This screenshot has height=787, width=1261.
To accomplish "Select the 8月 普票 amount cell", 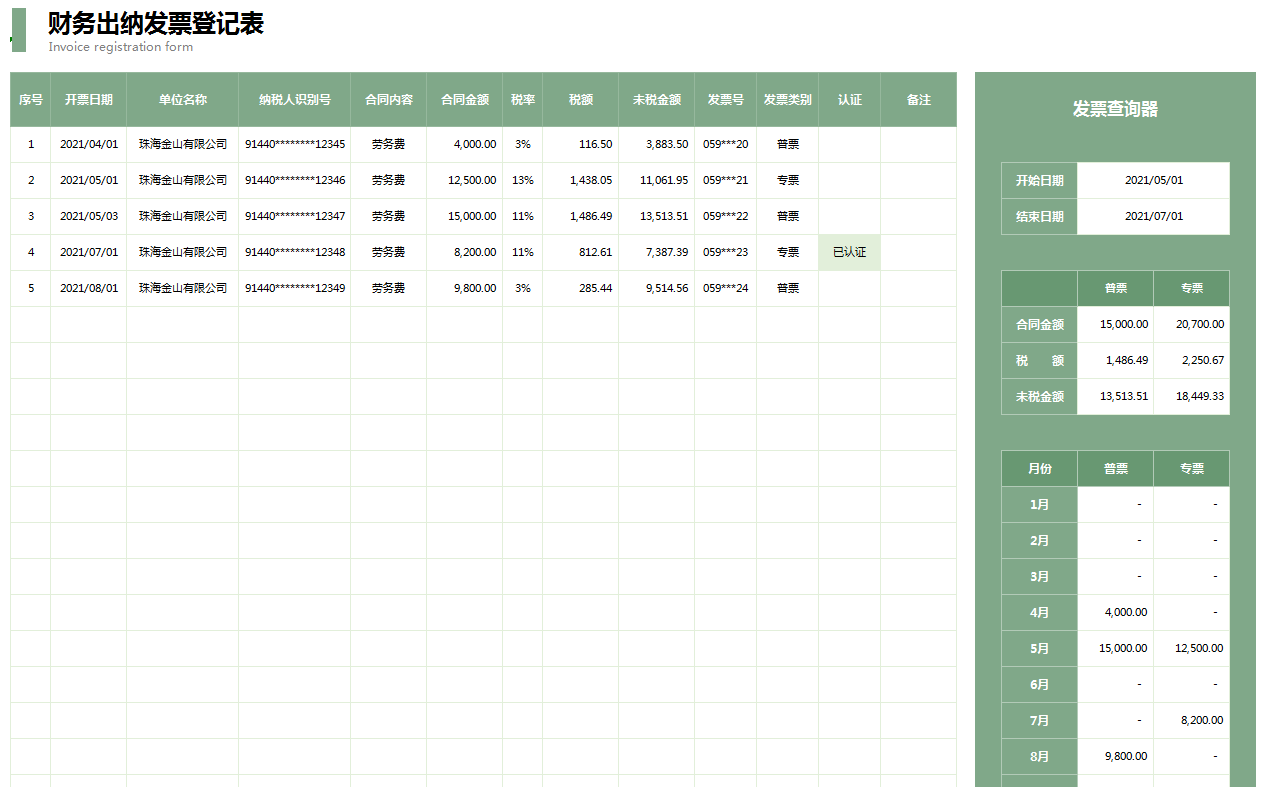I will pyautogui.click(x=1115, y=756).
